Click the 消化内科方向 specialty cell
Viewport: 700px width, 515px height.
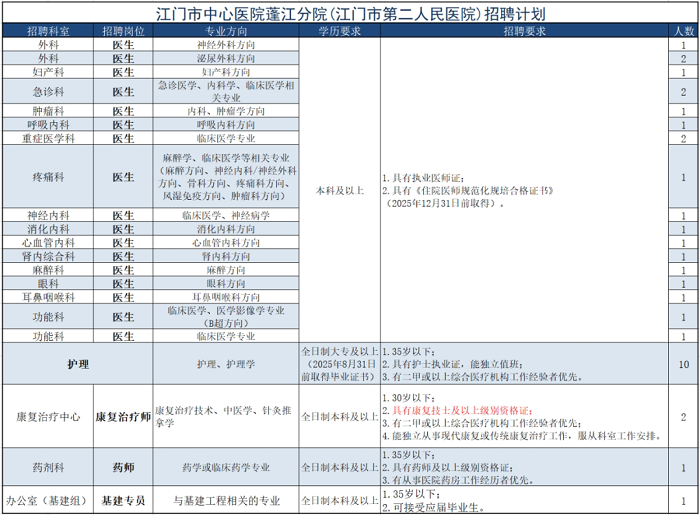click(226, 229)
